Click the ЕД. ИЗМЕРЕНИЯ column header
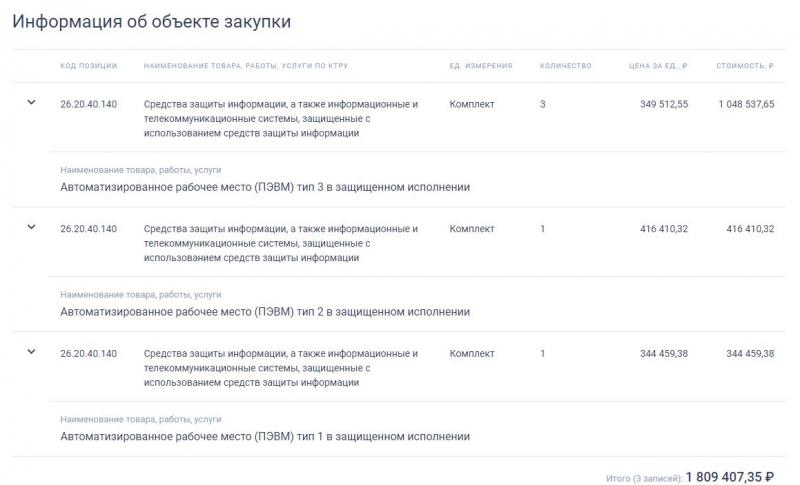Screen dimensions: 800x485 [481, 66]
